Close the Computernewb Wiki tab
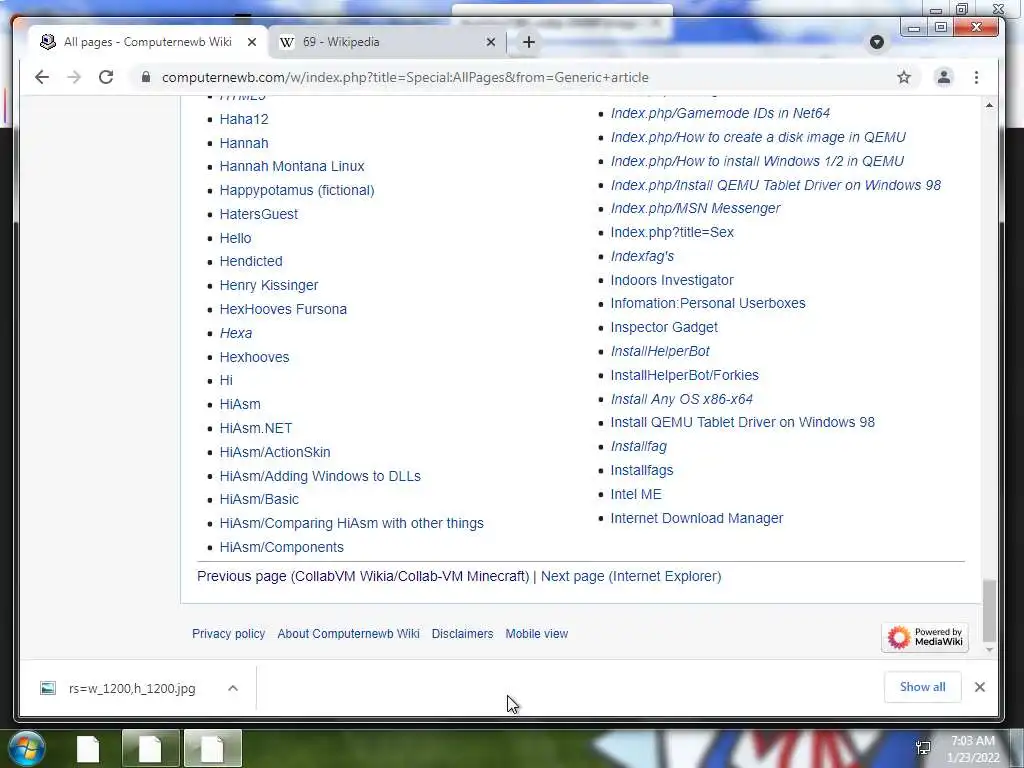 [252, 42]
